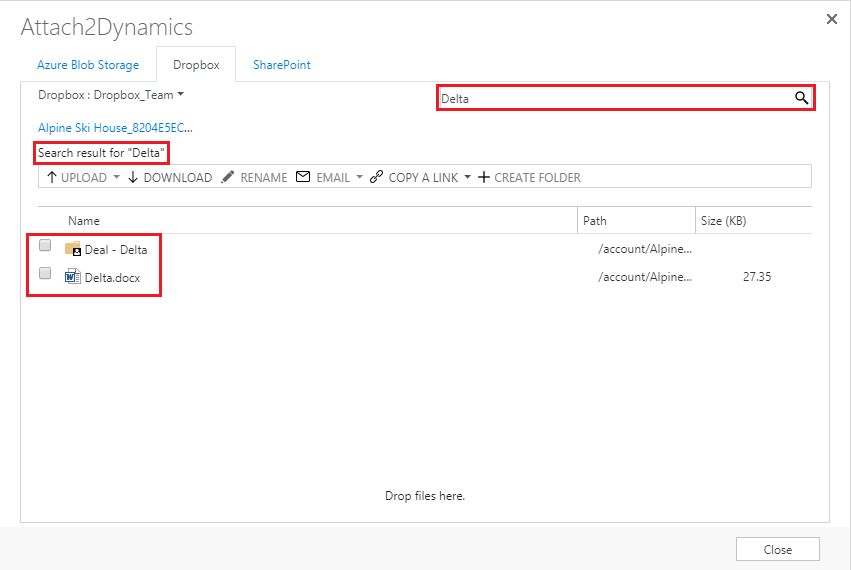Close the Attach2Dynamics dialog with X
Viewport: 851px width, 570px height.
tap(831, 19)
